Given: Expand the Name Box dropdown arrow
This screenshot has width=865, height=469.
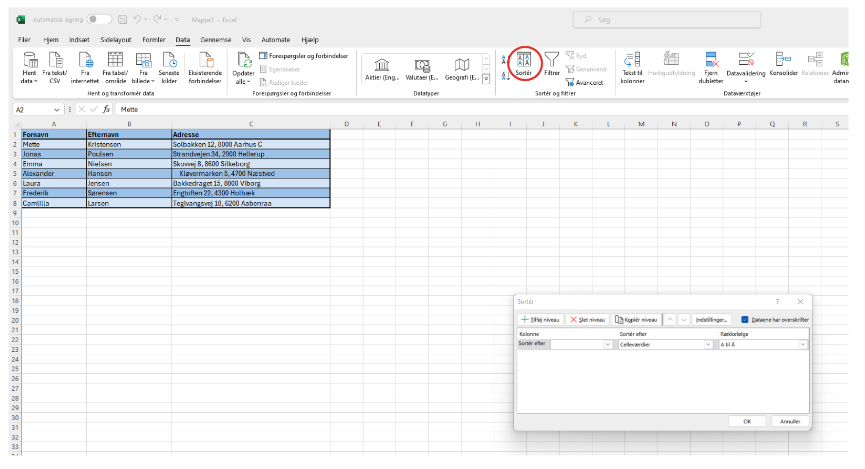Looking at the screenshot, I should [56, 110].
